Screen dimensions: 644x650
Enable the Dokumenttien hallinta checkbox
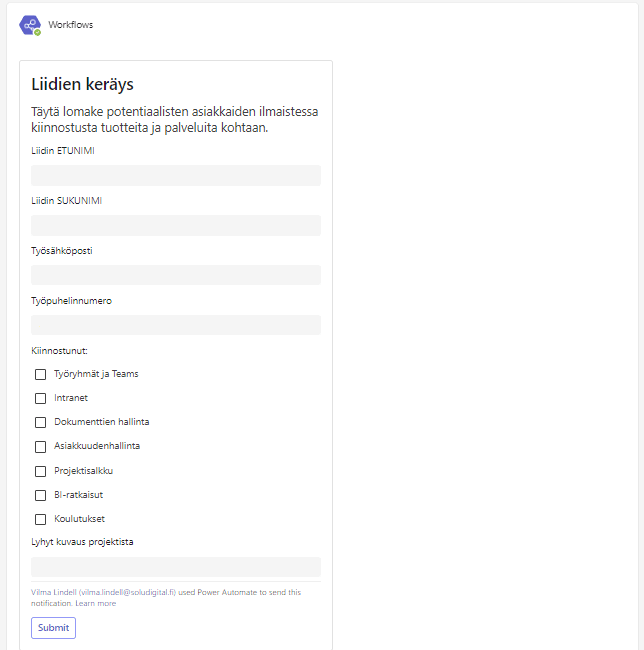(41, 422)
